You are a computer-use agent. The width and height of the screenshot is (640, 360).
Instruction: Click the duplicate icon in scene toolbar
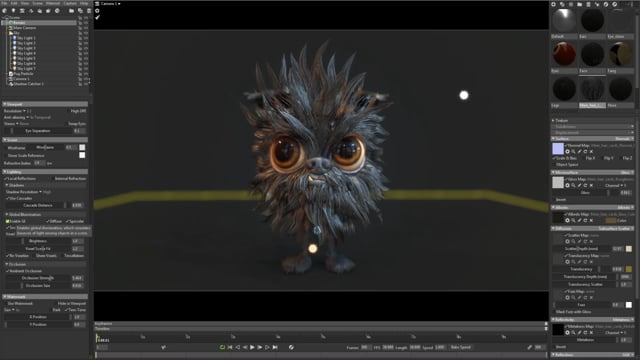tap(80, 11)
